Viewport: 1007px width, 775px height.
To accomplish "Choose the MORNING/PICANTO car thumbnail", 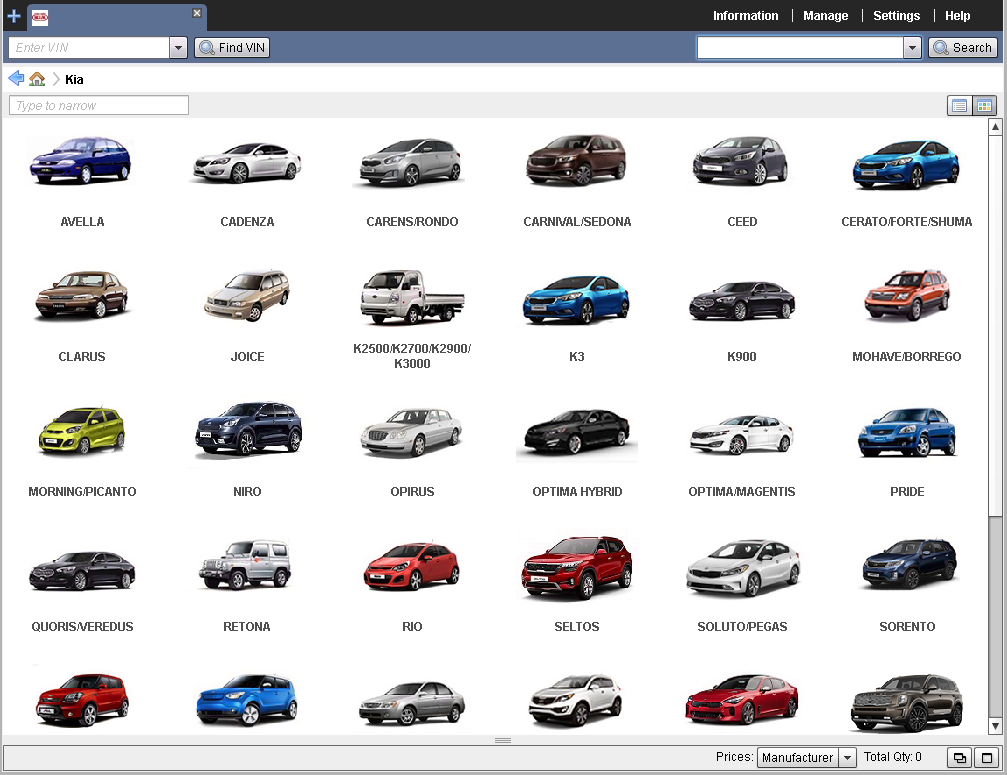I will [x=82, y=432].
